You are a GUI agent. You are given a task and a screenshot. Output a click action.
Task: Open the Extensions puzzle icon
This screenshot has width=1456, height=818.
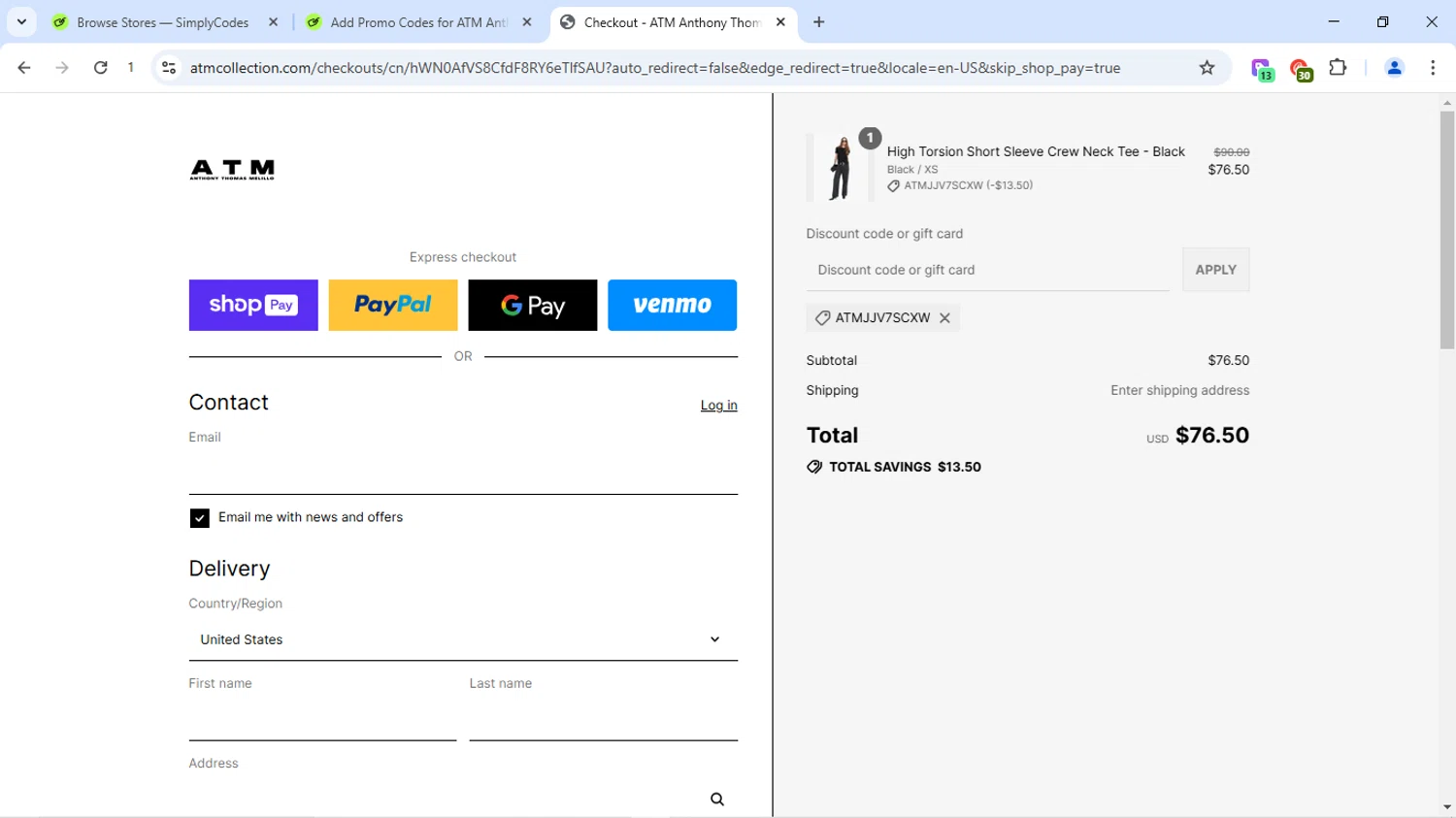[1338, 68]
